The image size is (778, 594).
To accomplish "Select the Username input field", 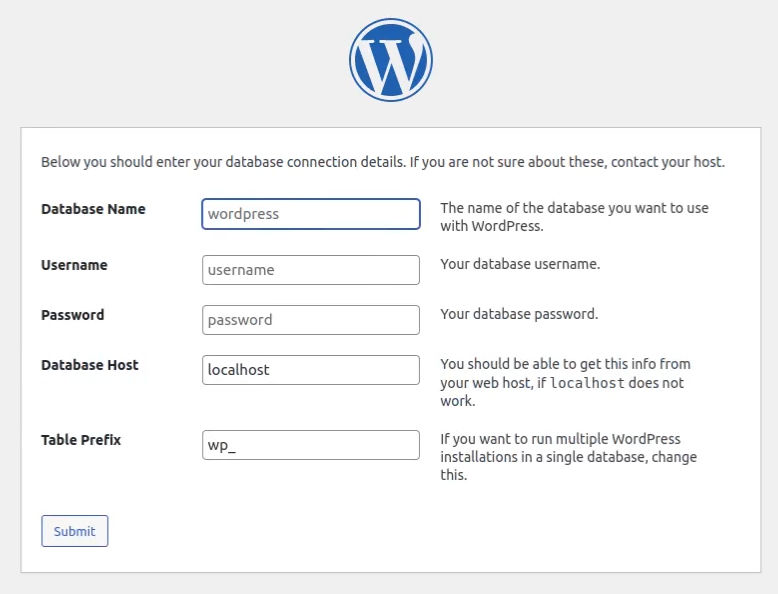I will click(x=311, y=270).
